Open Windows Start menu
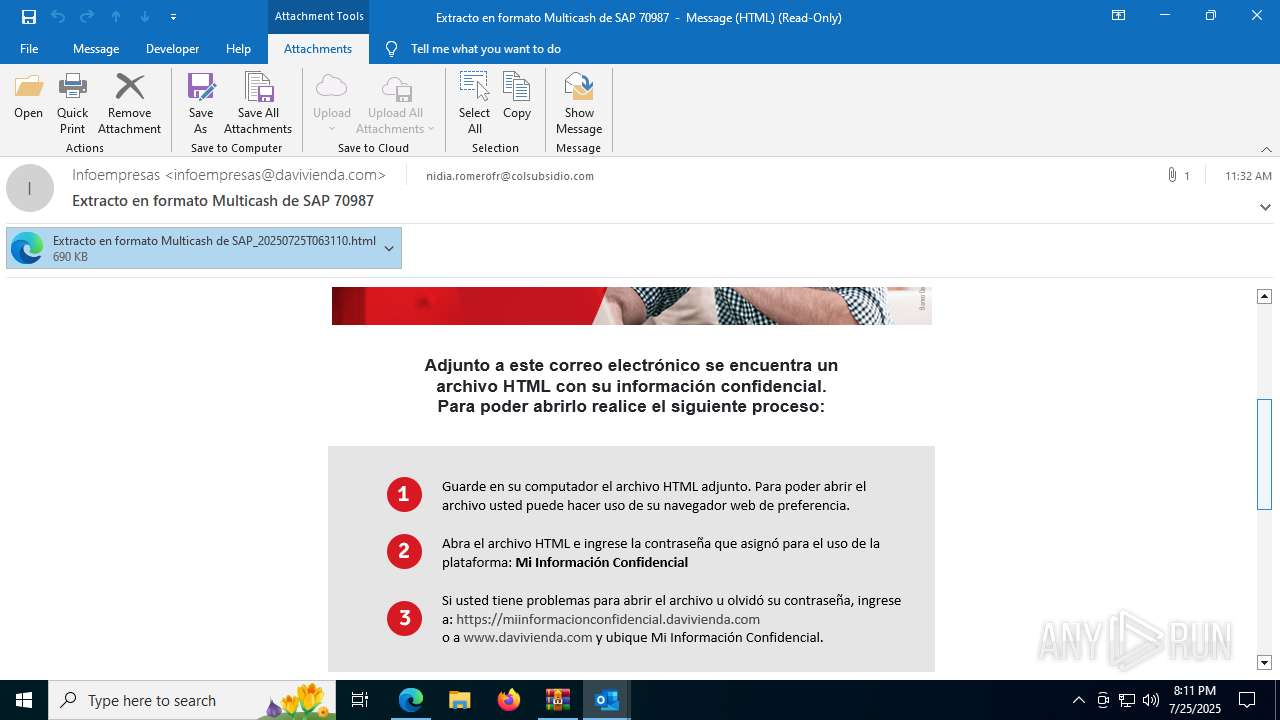 click(x=24, y=700)
